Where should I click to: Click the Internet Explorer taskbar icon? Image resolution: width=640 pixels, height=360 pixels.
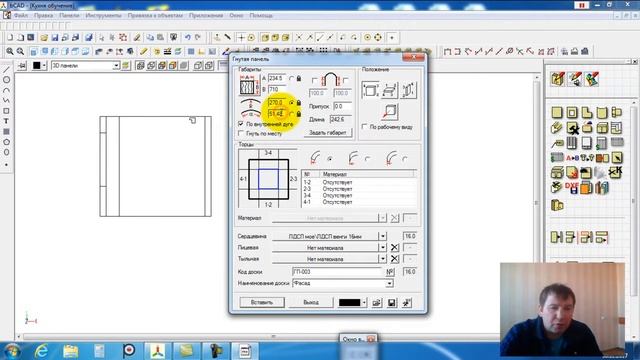point(41,351)
